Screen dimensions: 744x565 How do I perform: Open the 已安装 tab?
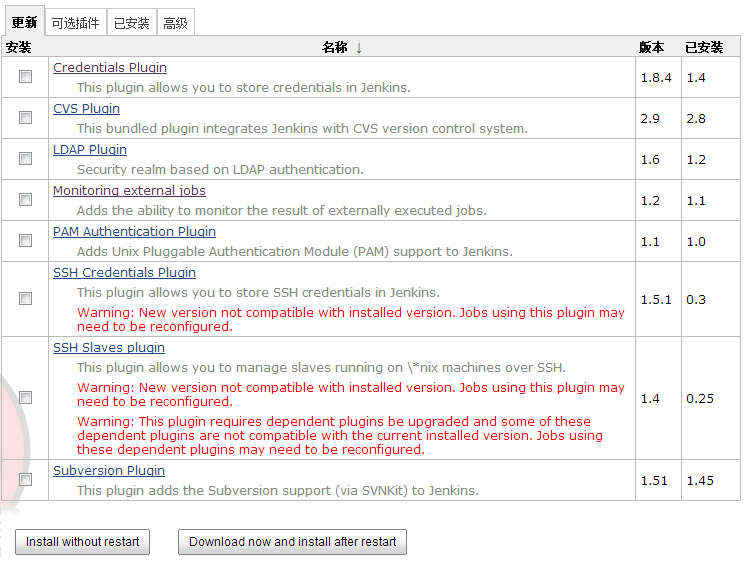tap(131, 23)
